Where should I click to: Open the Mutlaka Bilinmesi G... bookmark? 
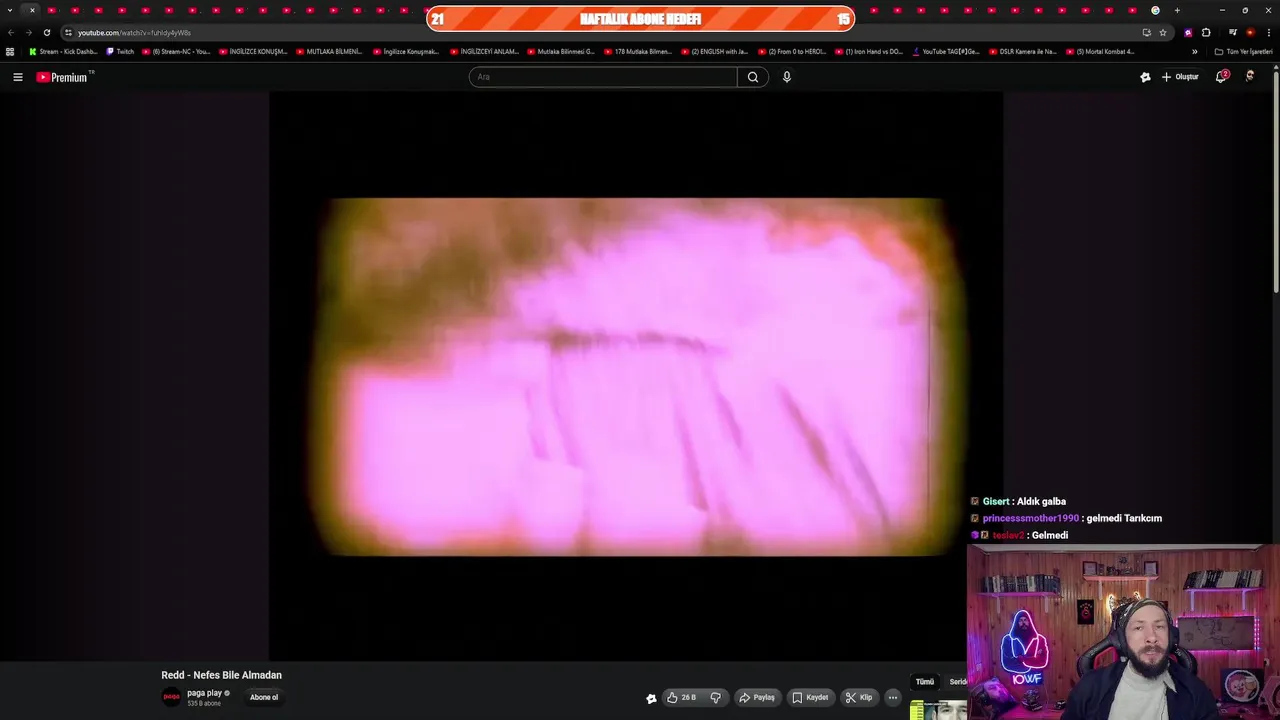click(561, 51)
